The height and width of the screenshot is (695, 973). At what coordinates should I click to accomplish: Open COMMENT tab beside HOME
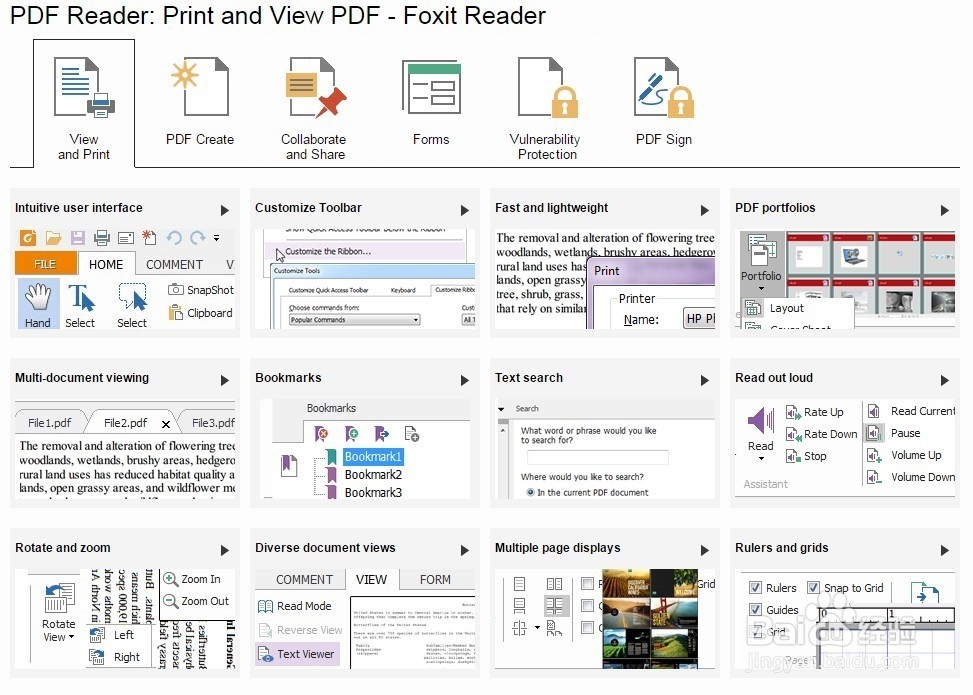click(x=174, y=264)
